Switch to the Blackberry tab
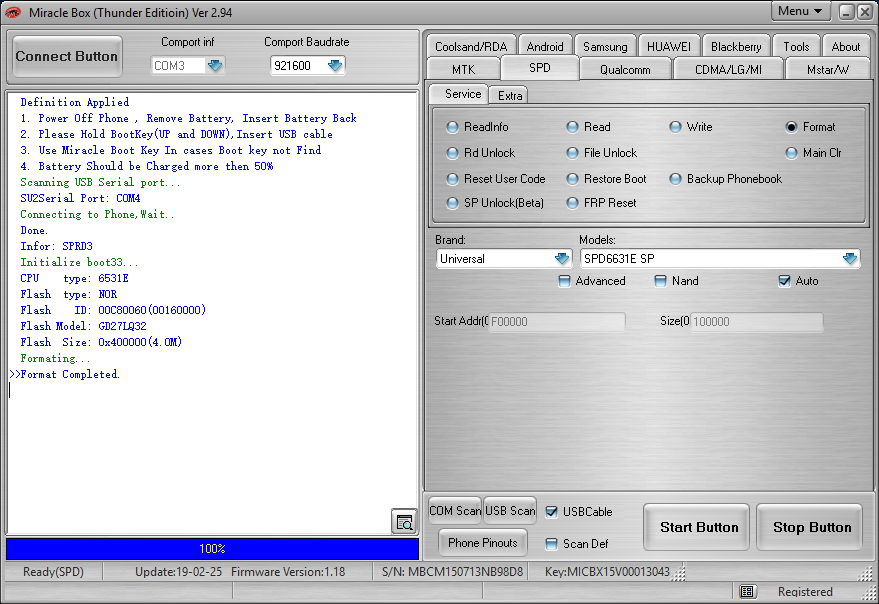The height and width of the screenshot is (604, 879). point(736,46)
